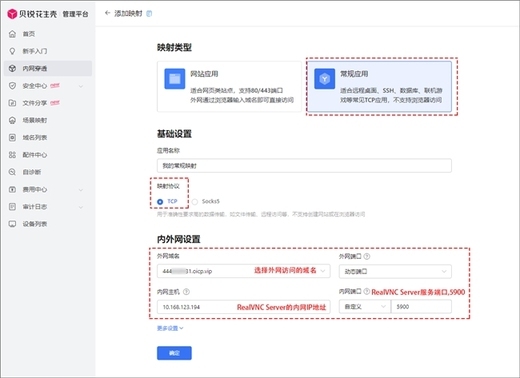Image resolution: width=520 pixels, height=378 pixels.
Task: Click the blue 常规应用 hexagon icon
Action: tap(324, 79)
